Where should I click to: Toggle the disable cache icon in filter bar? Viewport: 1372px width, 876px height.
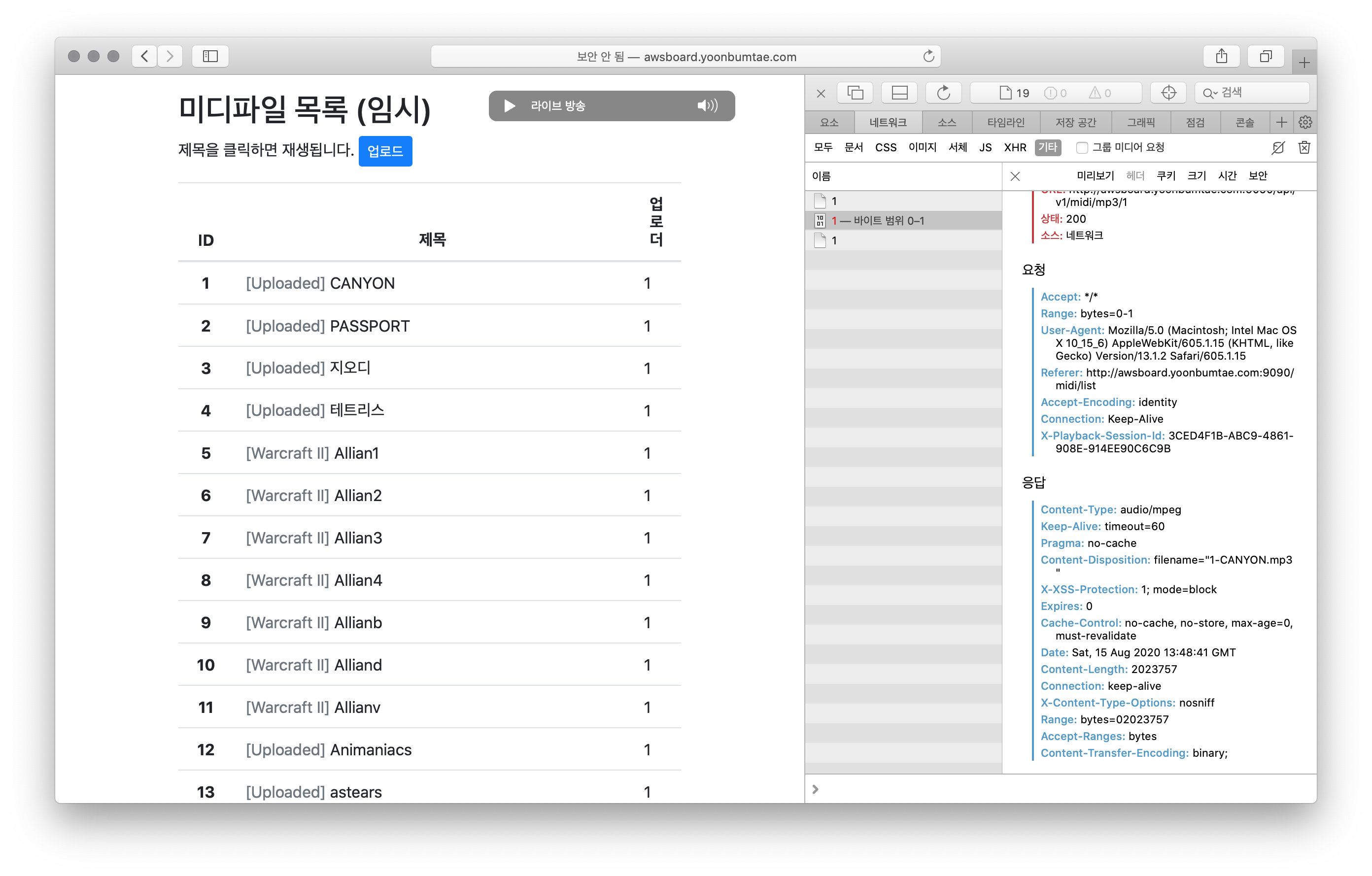1278,148
